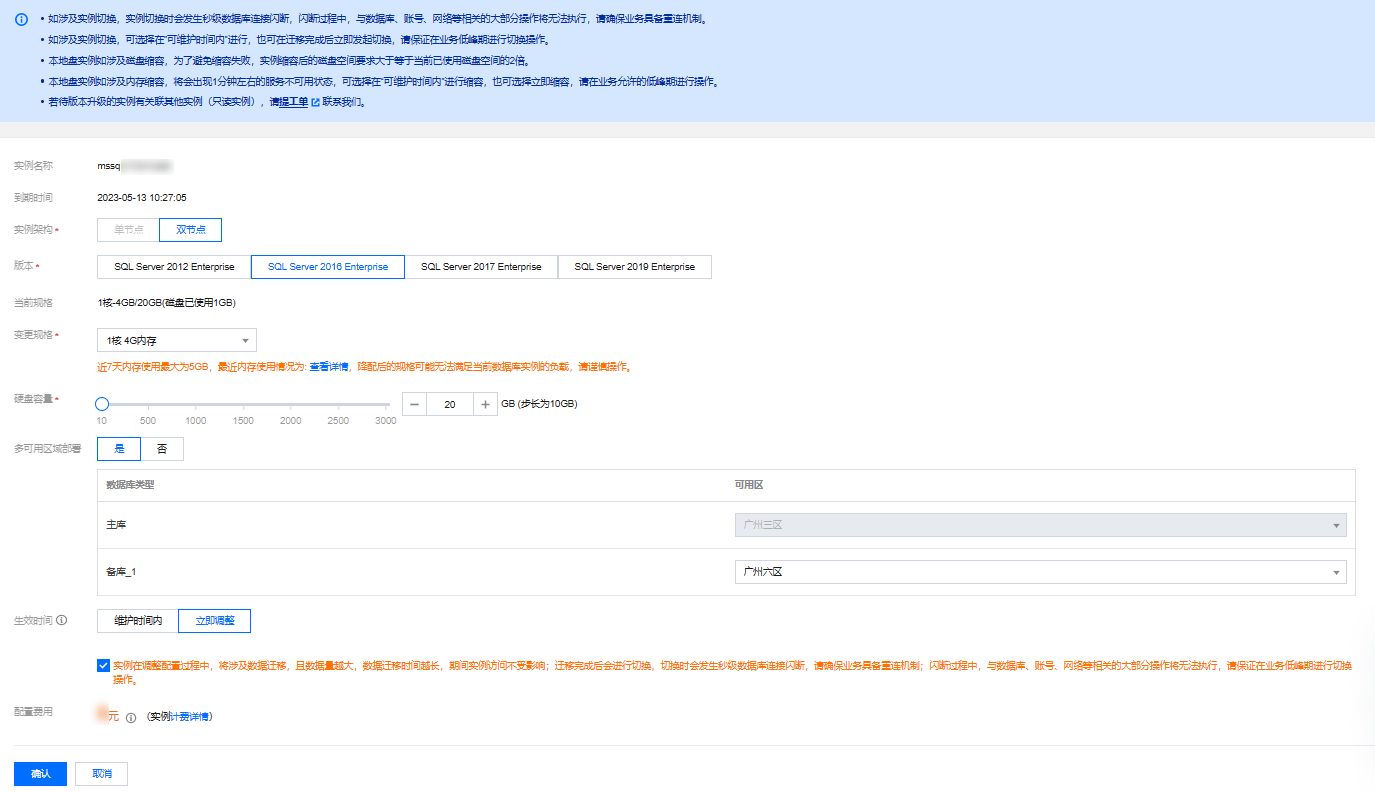1375x792 pixels.
Task: Set multi-AZ deployment to 否
Action: (x=162, y=449)
